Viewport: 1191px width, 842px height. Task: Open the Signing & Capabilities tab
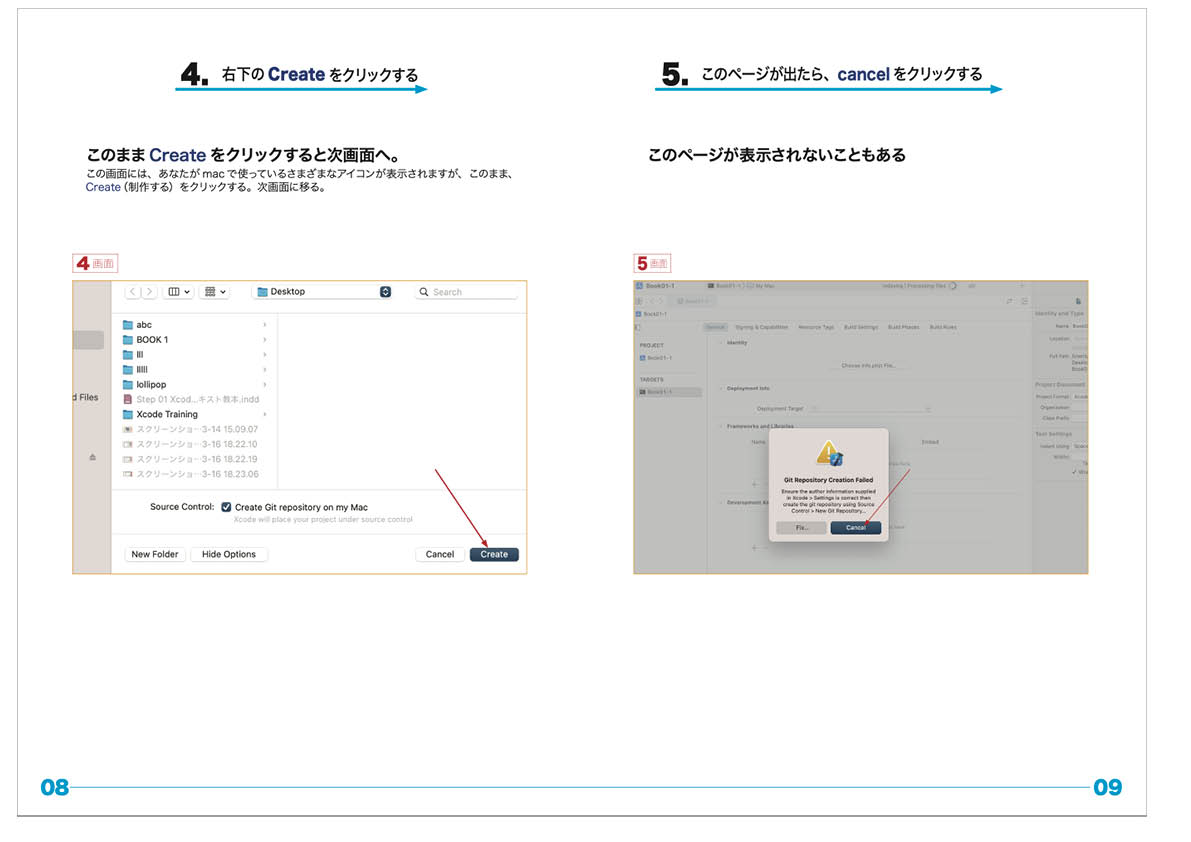[762, 327]
